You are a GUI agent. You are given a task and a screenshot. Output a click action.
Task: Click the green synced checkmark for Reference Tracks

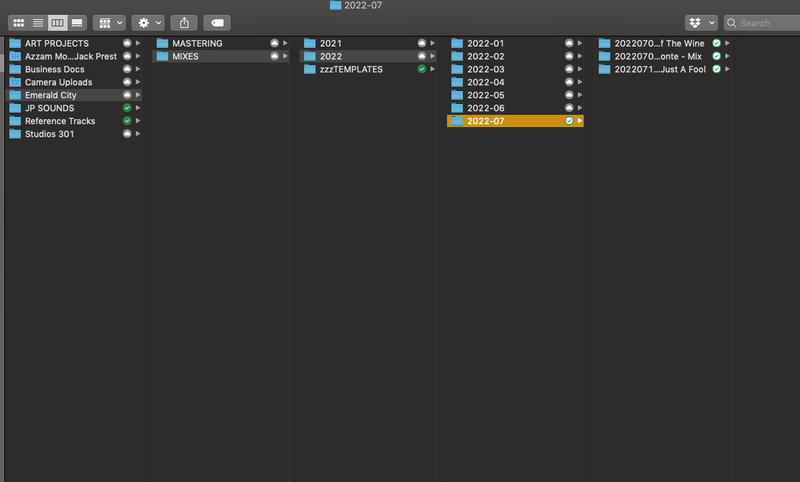pos(127,121)
